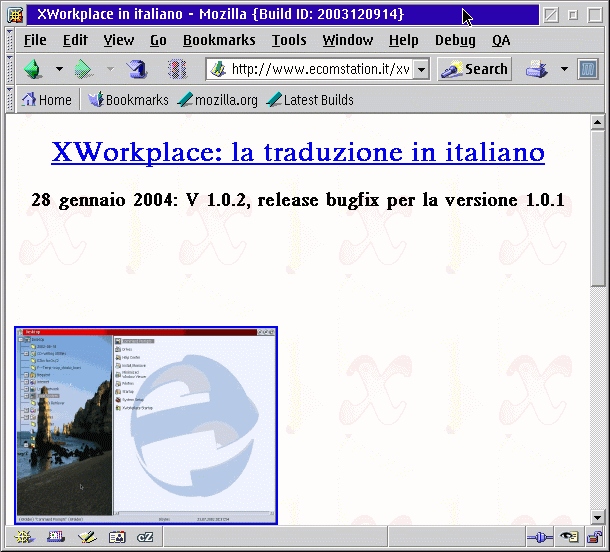The image size is (610, 552).
Task: Open the Address Book icon in status bar
Action: click(117, 538)
